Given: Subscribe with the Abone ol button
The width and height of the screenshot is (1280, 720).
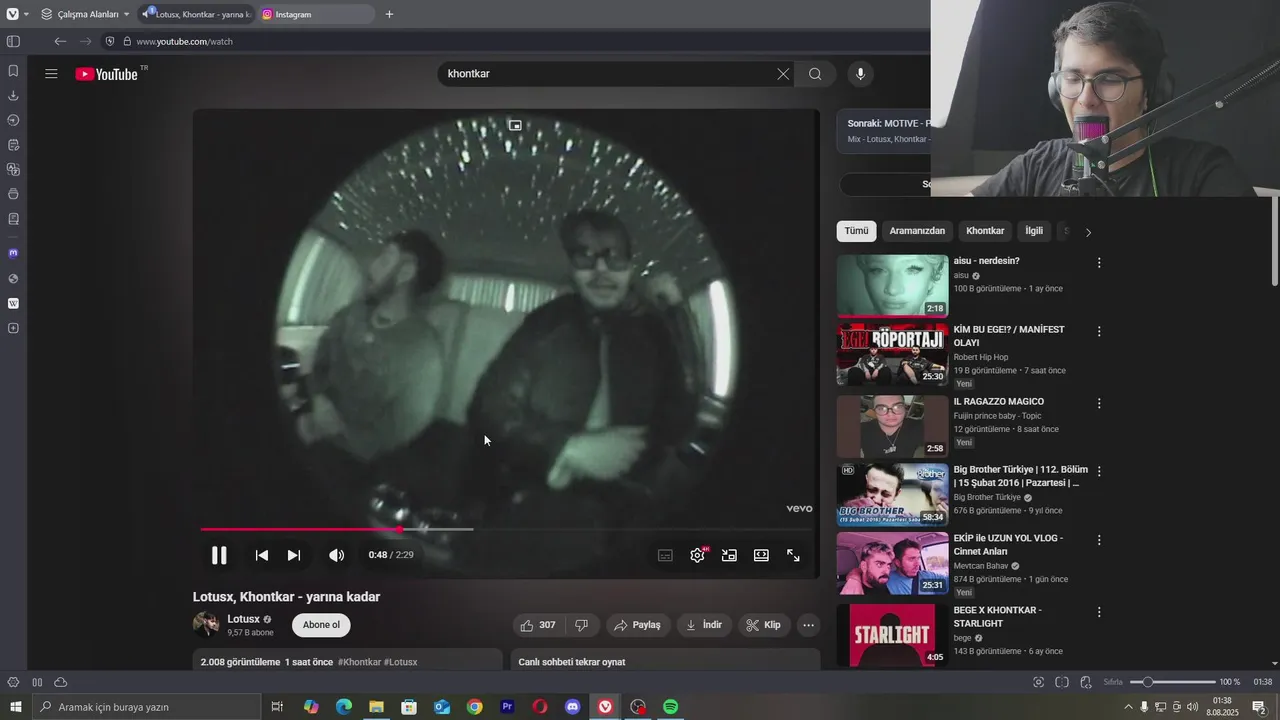Looking at the screenshot, I should coord(321,625).
